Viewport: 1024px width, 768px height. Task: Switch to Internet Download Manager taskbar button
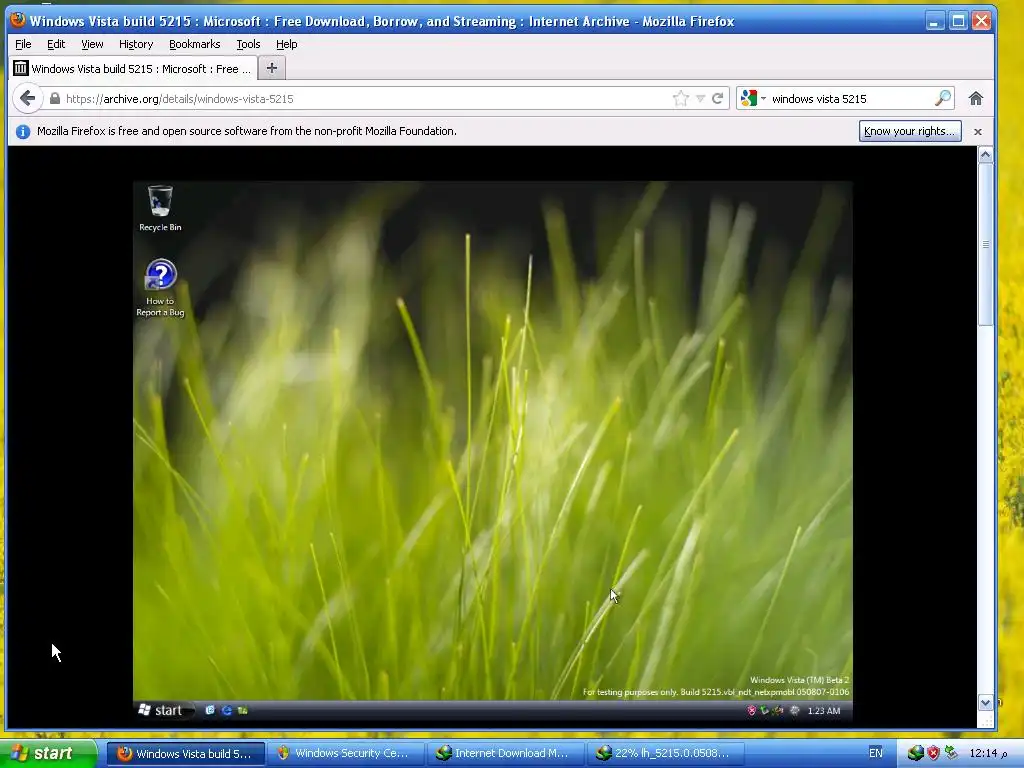[505, 754]
